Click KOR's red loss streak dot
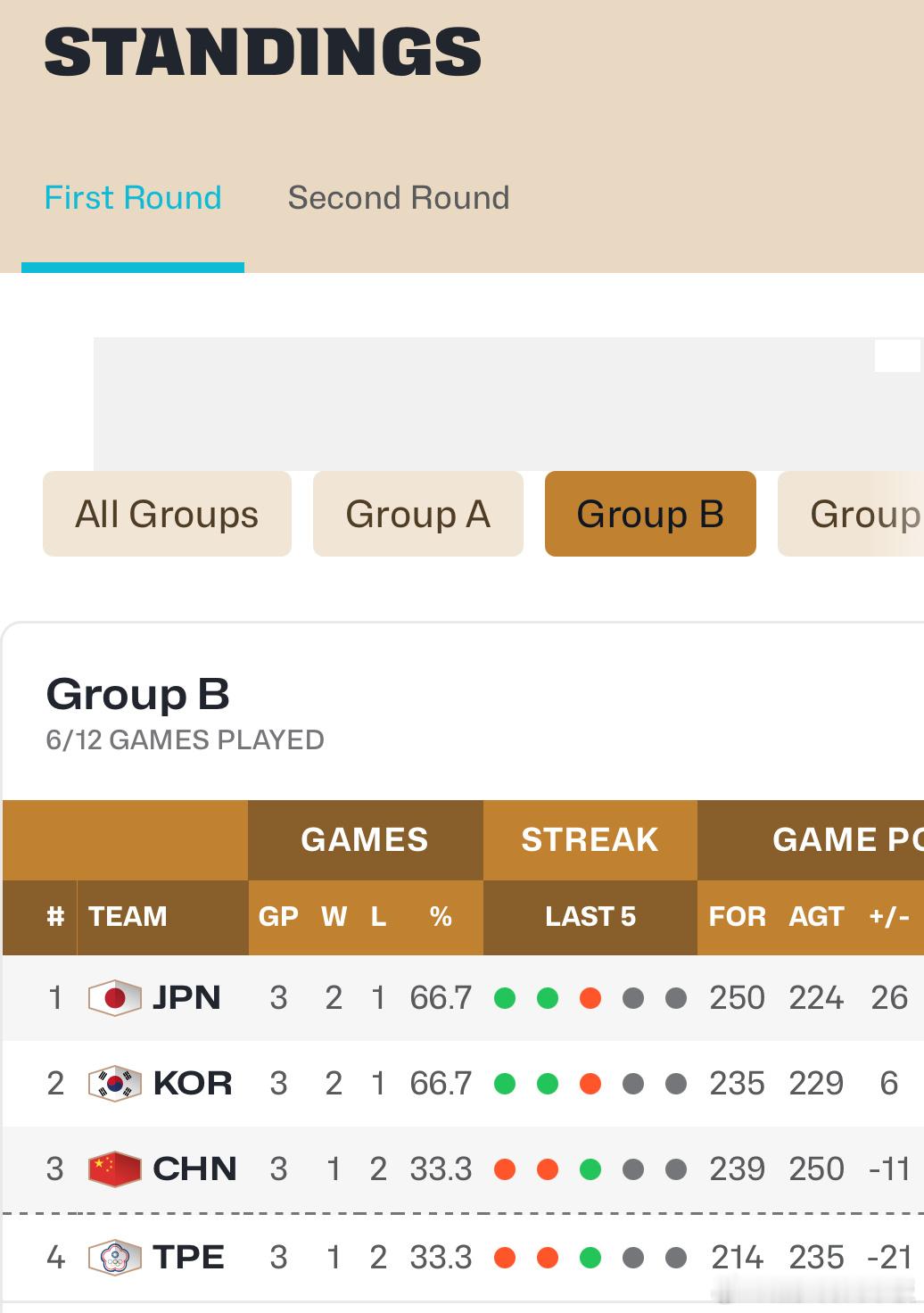924x1313 pixels. [x=590, y=1084]
